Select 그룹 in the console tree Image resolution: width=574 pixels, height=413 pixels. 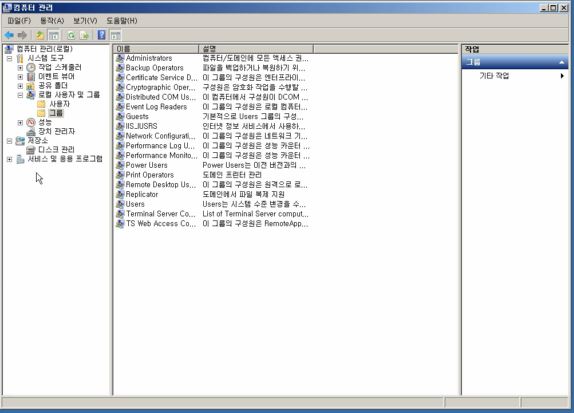coord(56,113)
